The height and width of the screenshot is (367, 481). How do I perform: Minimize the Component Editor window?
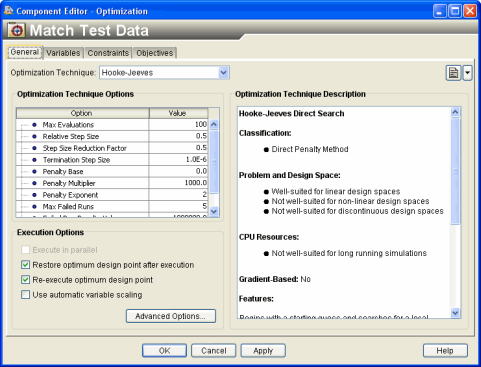(439, 11)
